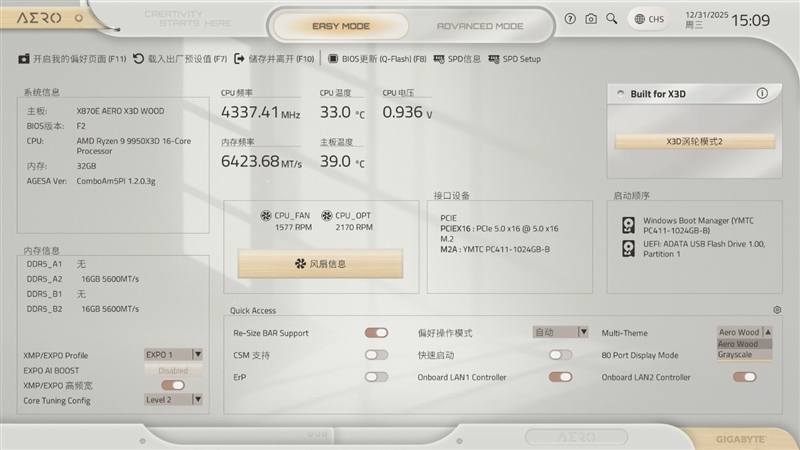Click the Q-Flash BIOS update chip icon
This screenshot has height=450, width=800.
[x=333, y=59]
